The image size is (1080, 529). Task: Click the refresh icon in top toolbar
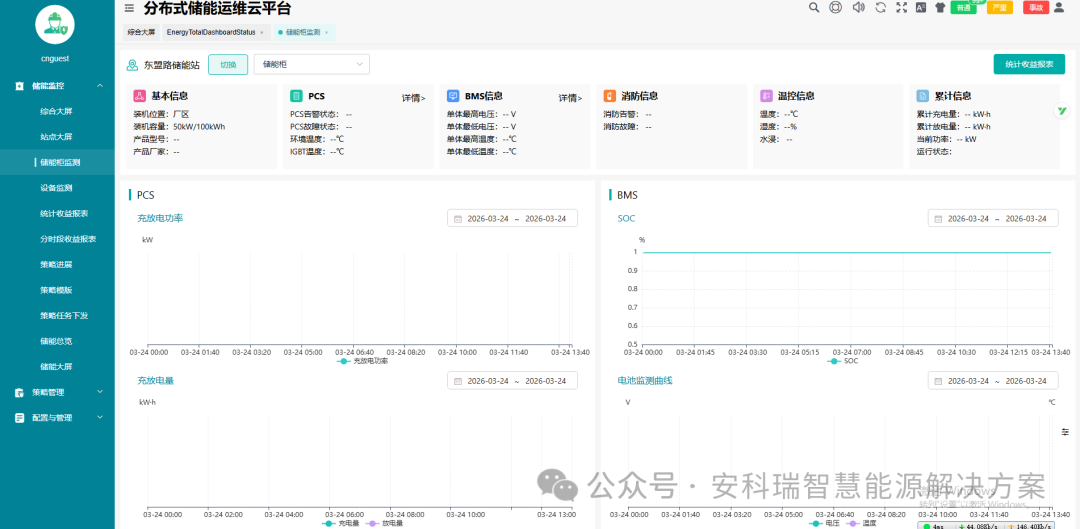point(880,8)
